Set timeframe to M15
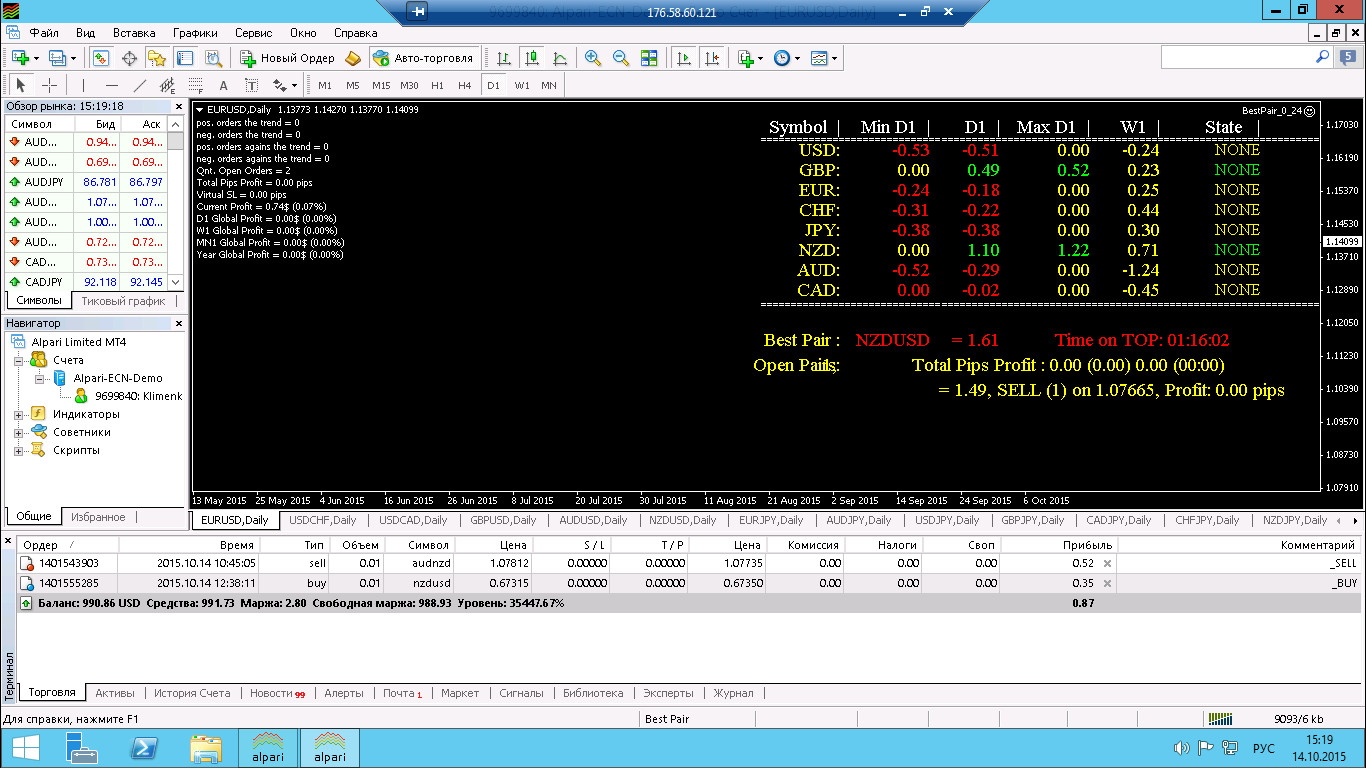The image size is (1366, 768). pyautogui.click(x=381, y=86)
